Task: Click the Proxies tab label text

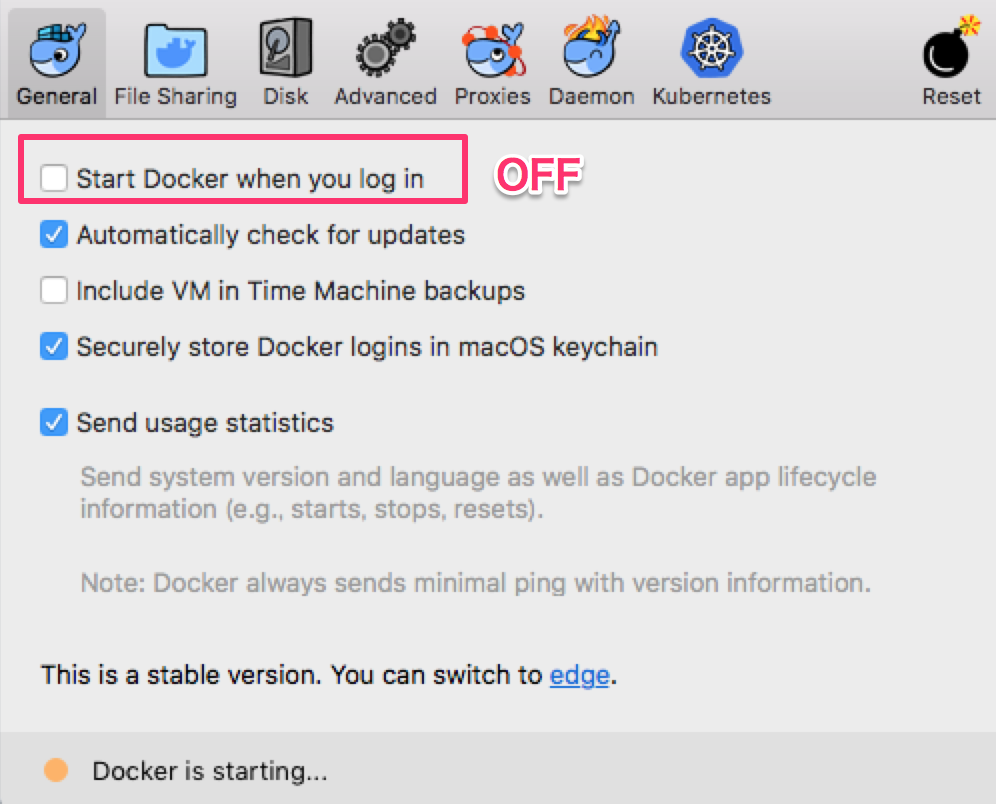Action: pos(492,97)
